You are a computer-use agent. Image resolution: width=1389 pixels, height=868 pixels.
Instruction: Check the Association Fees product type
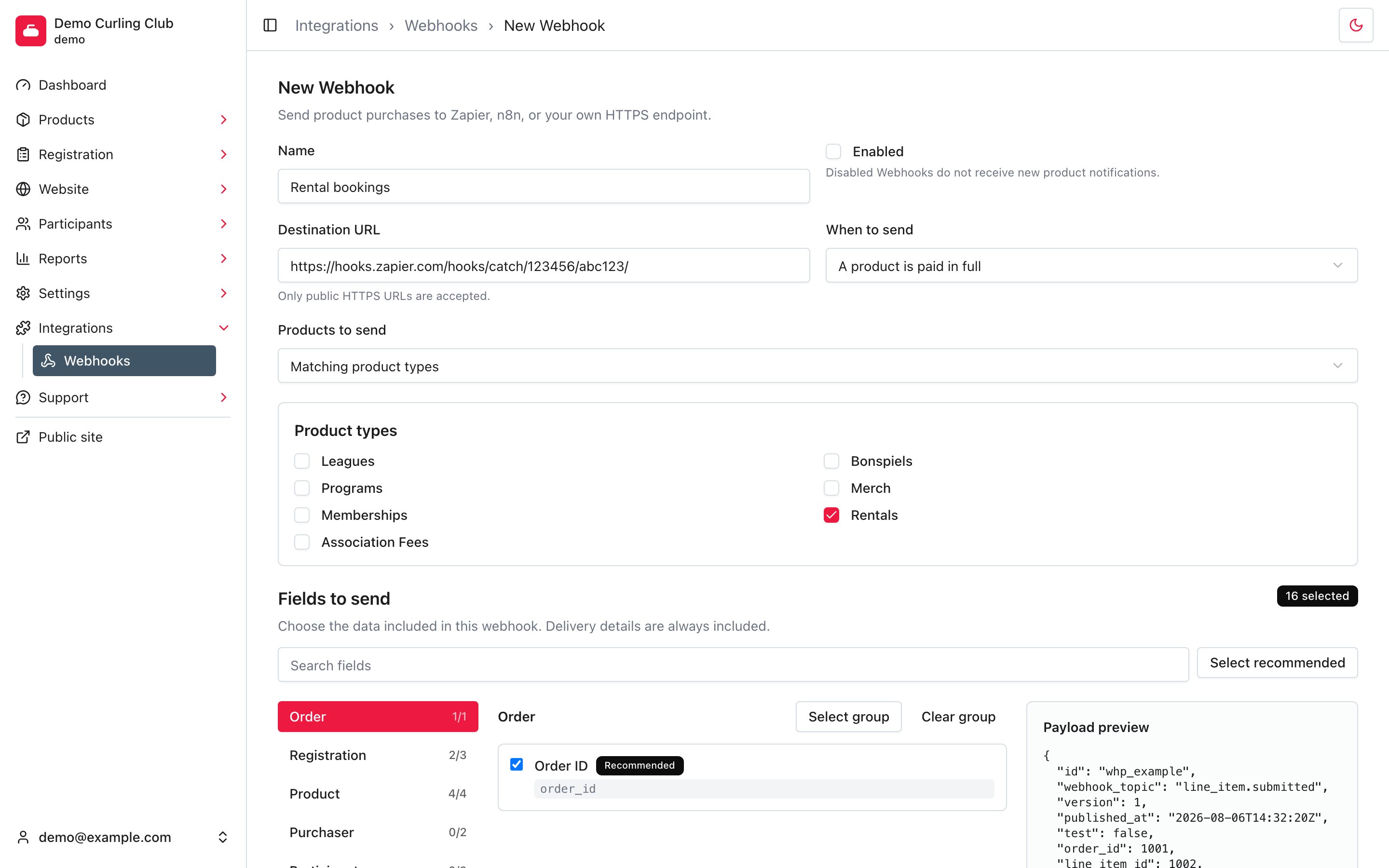[x=302, y=542]
